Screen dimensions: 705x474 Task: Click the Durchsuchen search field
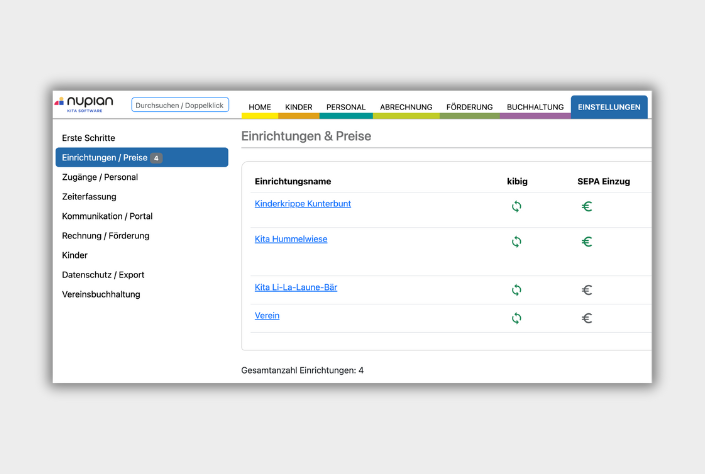point(180,105)
